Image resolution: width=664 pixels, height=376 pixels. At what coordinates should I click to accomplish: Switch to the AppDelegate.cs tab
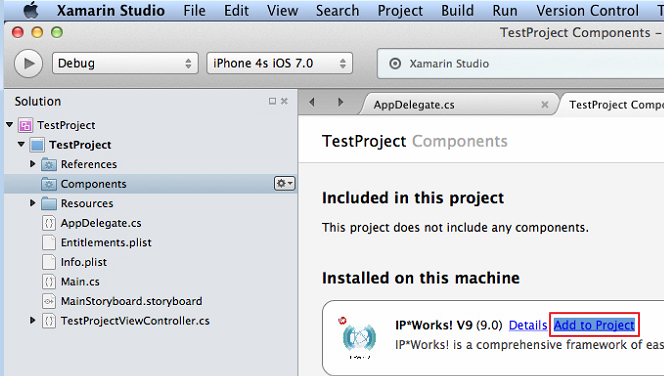coord(414,105)
